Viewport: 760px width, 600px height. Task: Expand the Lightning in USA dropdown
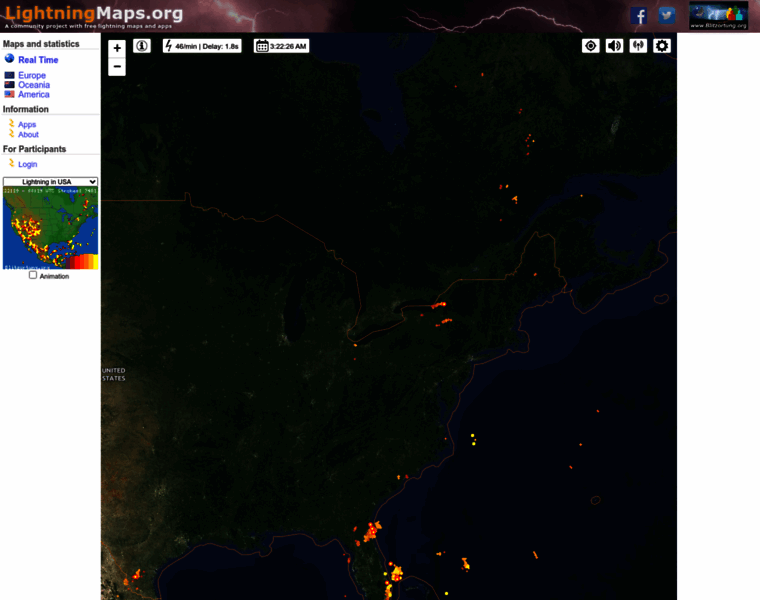click(x=51, y=182)
